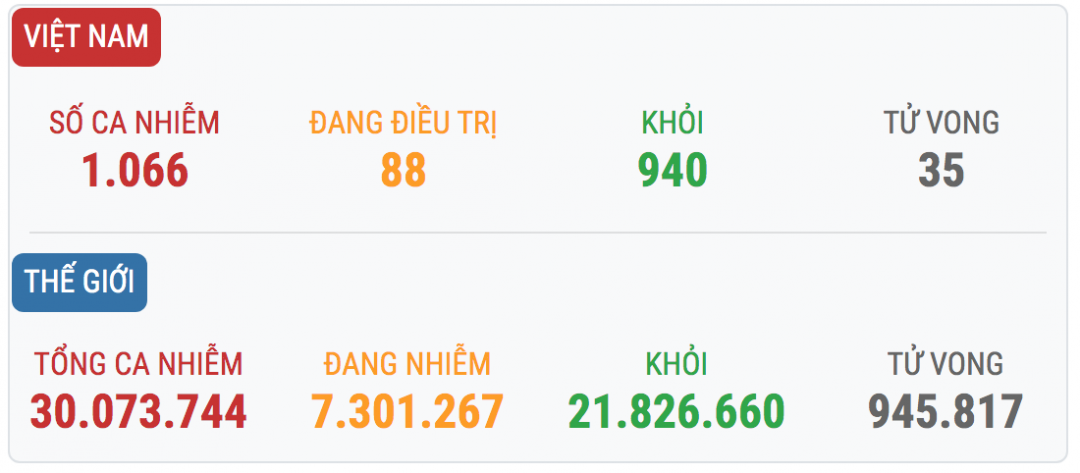Click active infections number 7.301.267
1080x473 pixels.
(x=407, y=412)
